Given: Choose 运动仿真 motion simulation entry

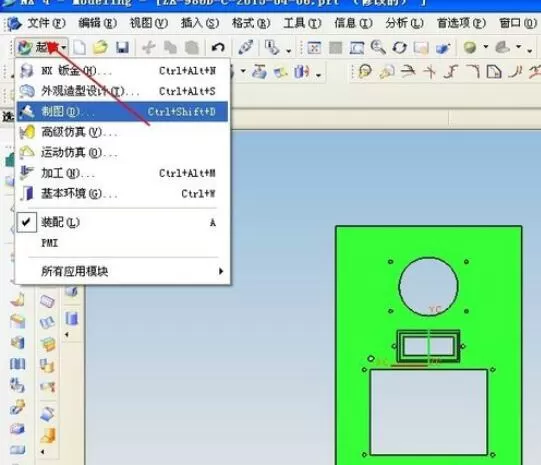Looking at the screenshot, I should (x=122, y=152).
